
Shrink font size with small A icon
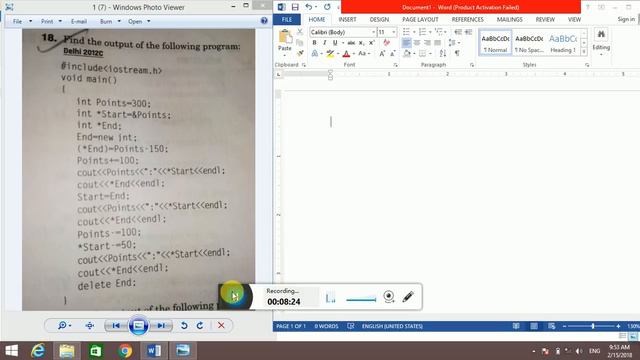tap(392, 53)
